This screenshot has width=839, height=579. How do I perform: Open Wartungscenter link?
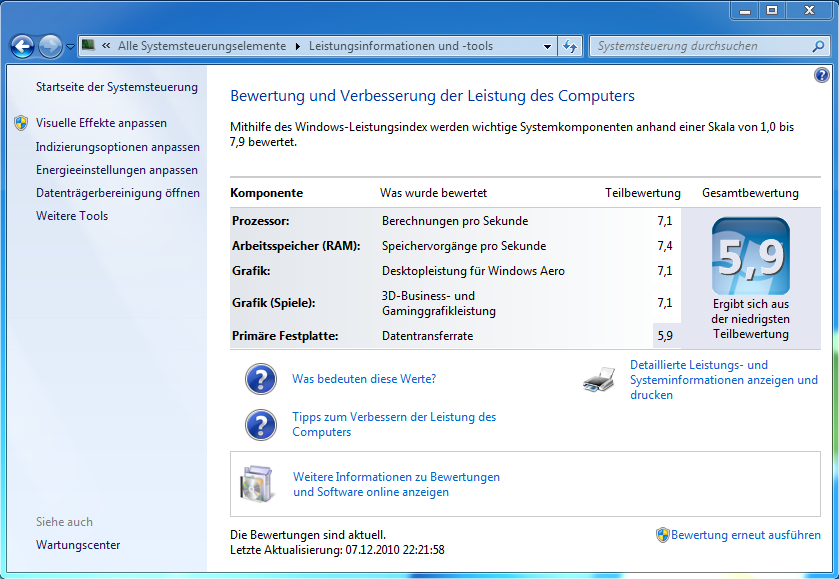pyautogui.click(x=78, y=545)
